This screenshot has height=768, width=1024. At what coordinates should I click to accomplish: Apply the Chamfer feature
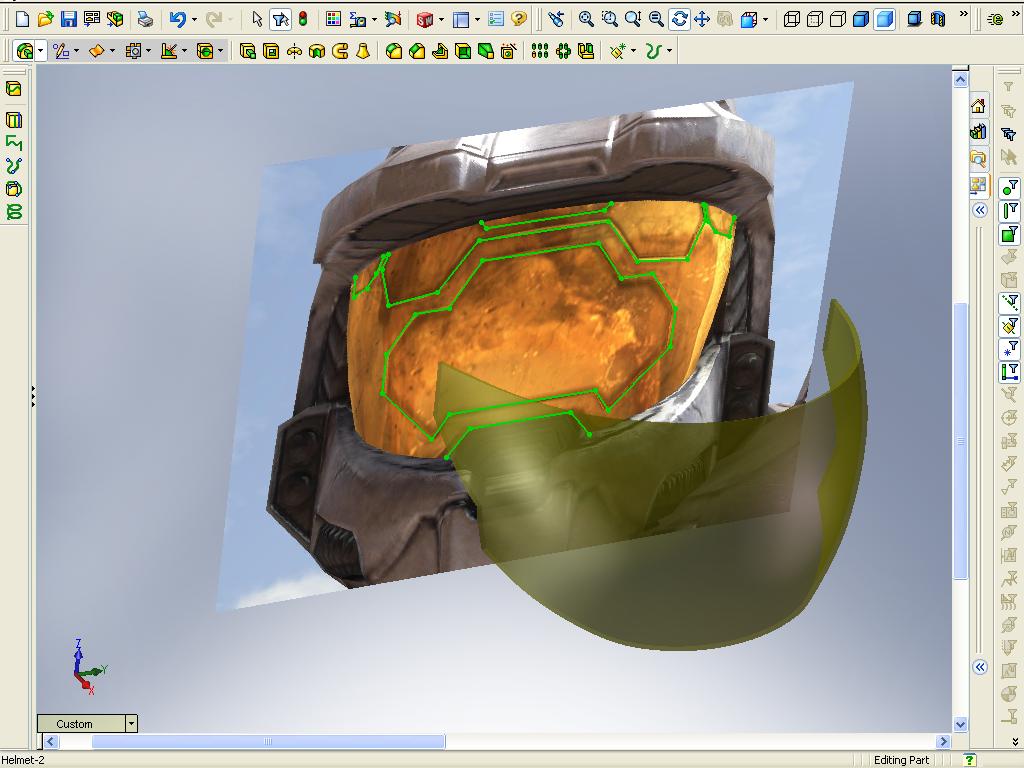[417, 50]
